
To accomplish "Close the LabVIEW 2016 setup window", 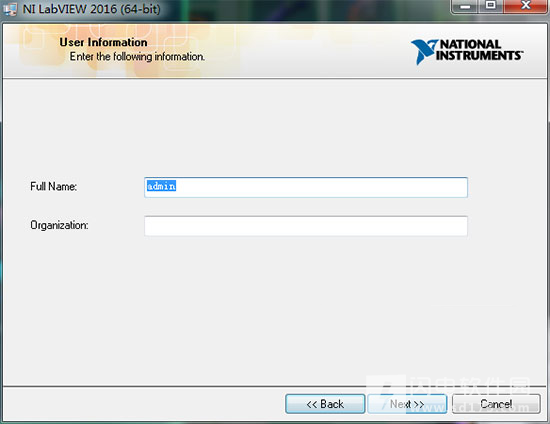I will (x=525, y=6).
